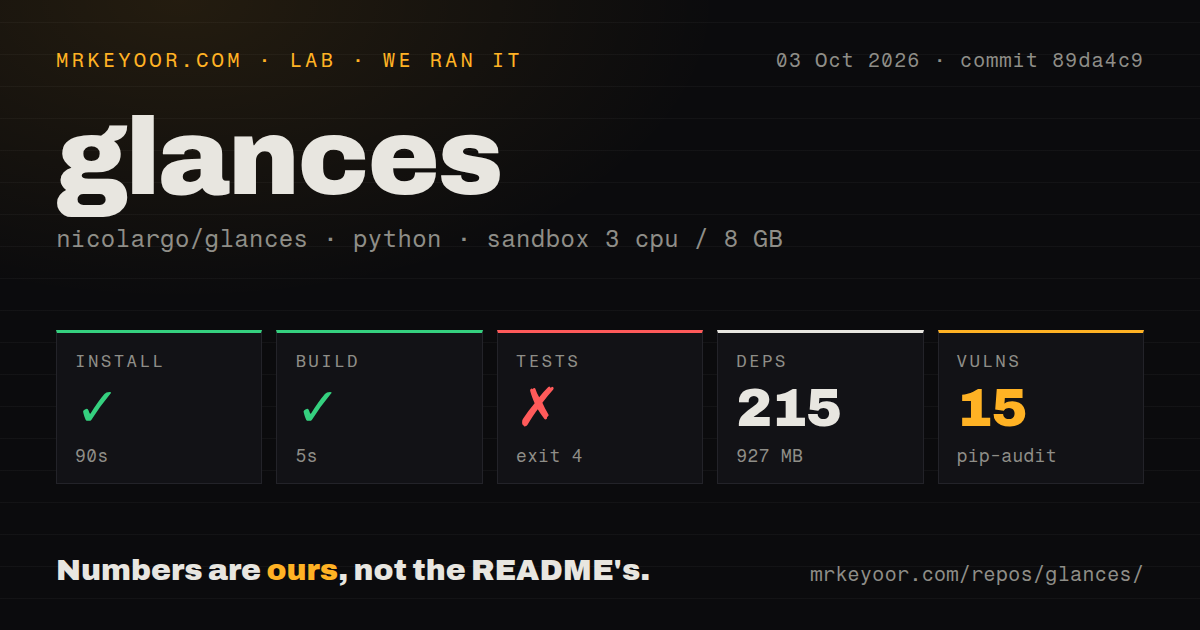Click the green checkmark in BUILD card

point(316,407)
